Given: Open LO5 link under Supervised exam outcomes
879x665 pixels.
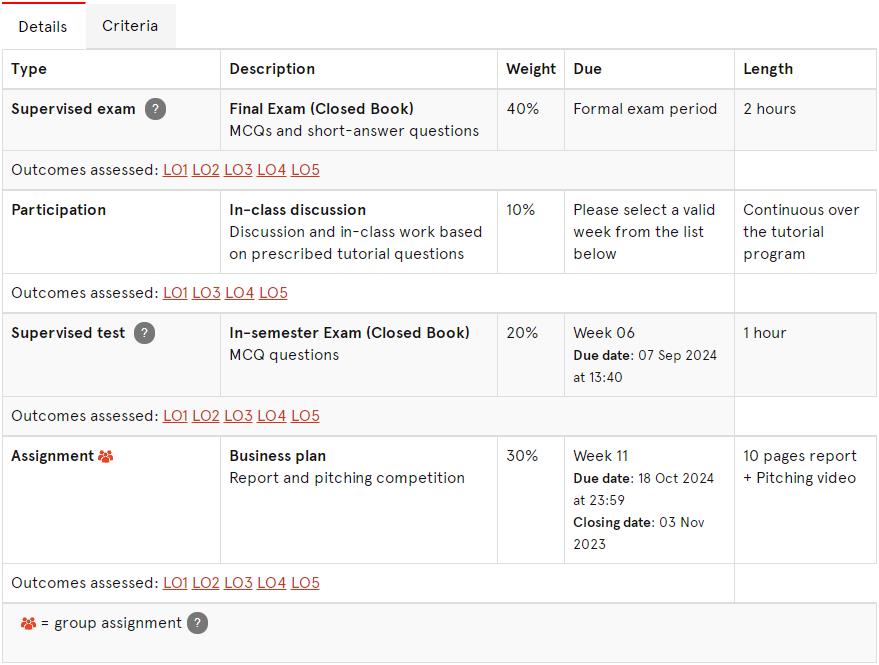Looking at the screenshot, I should (x=306, y=170).
